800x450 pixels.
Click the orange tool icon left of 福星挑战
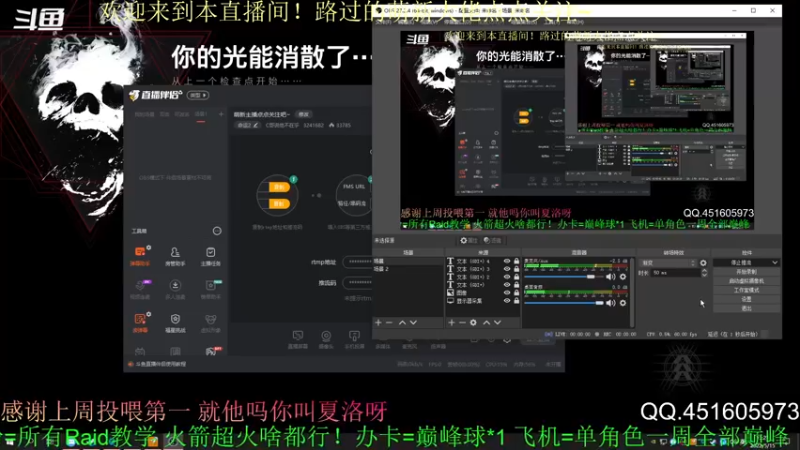(140, 322)
